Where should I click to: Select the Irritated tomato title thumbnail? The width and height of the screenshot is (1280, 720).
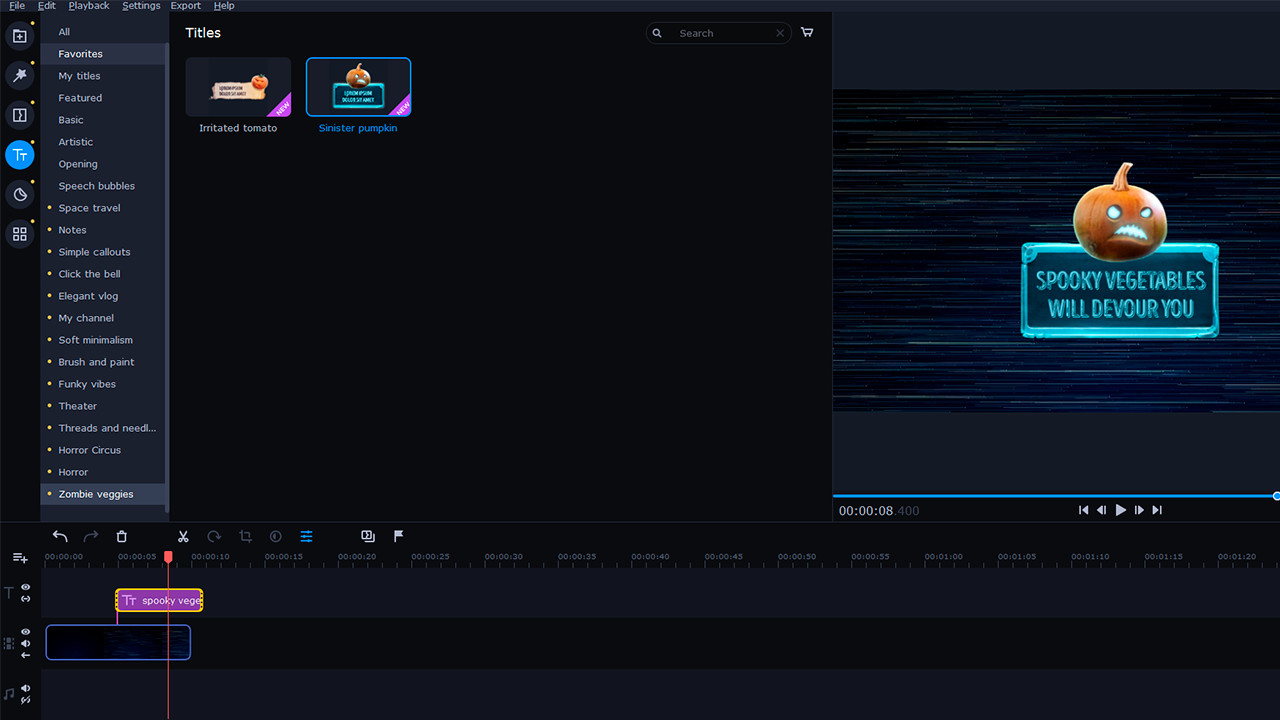238,86
